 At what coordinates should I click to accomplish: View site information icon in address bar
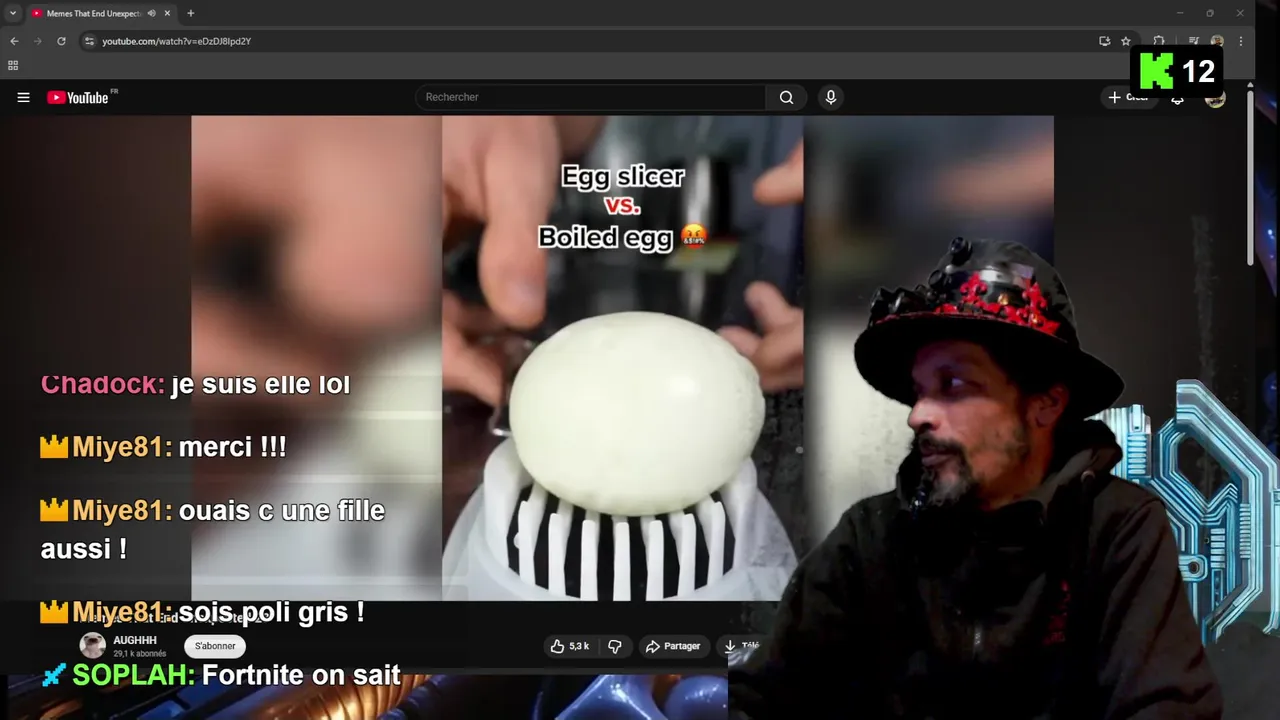click(89, 41)
